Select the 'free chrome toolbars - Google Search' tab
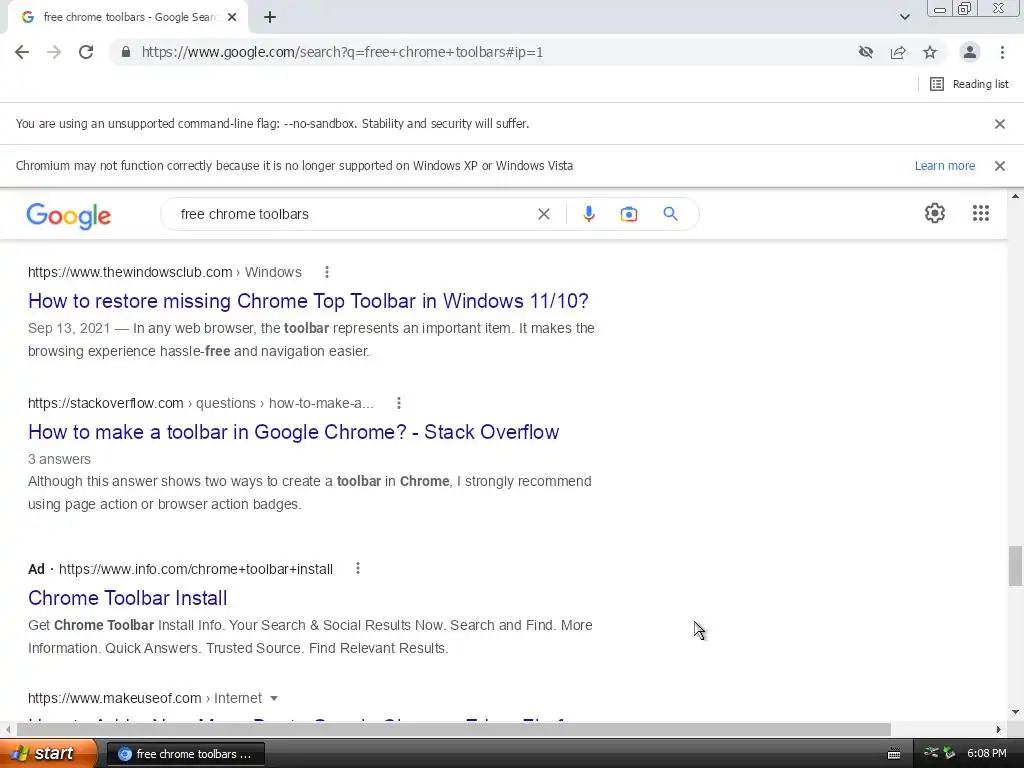The image size is (1024, 768). [128, 18]
